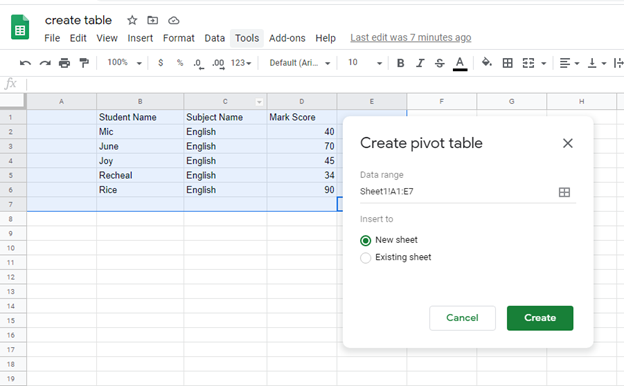Open the zoom level dropdown
624x386 pixels.
(125, 63)
